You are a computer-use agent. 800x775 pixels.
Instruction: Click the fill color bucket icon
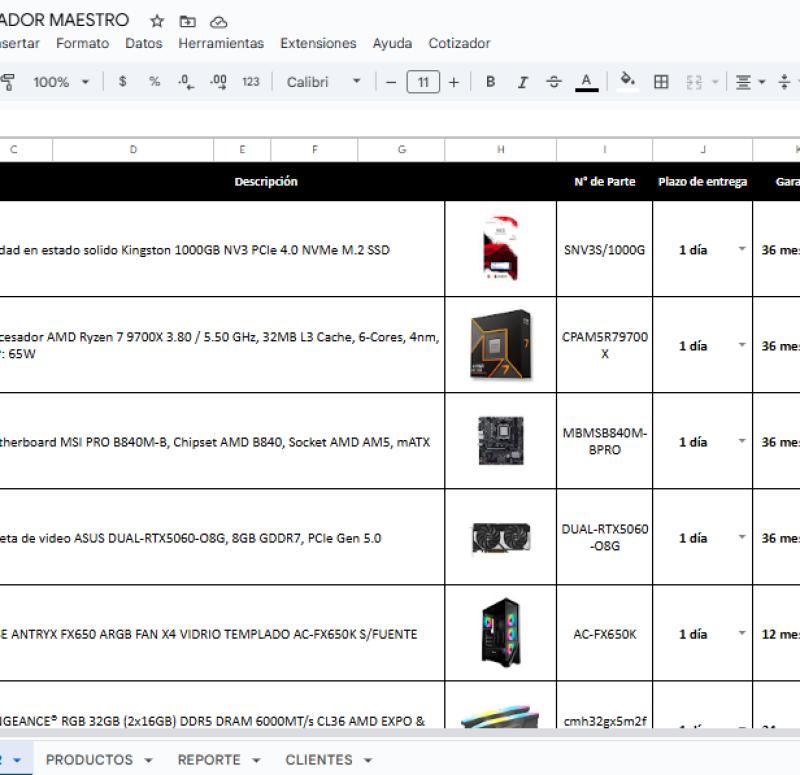point(628,81)
